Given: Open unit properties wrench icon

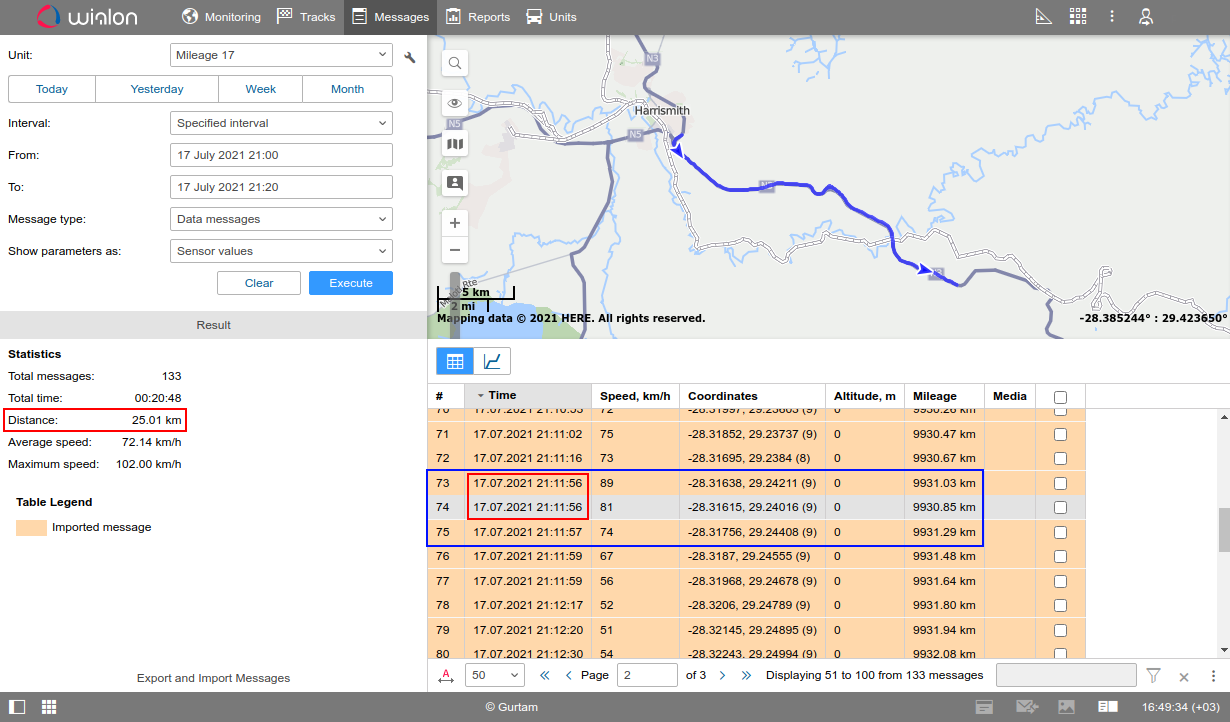Looking at the screenshot, I should coord(410,57).
